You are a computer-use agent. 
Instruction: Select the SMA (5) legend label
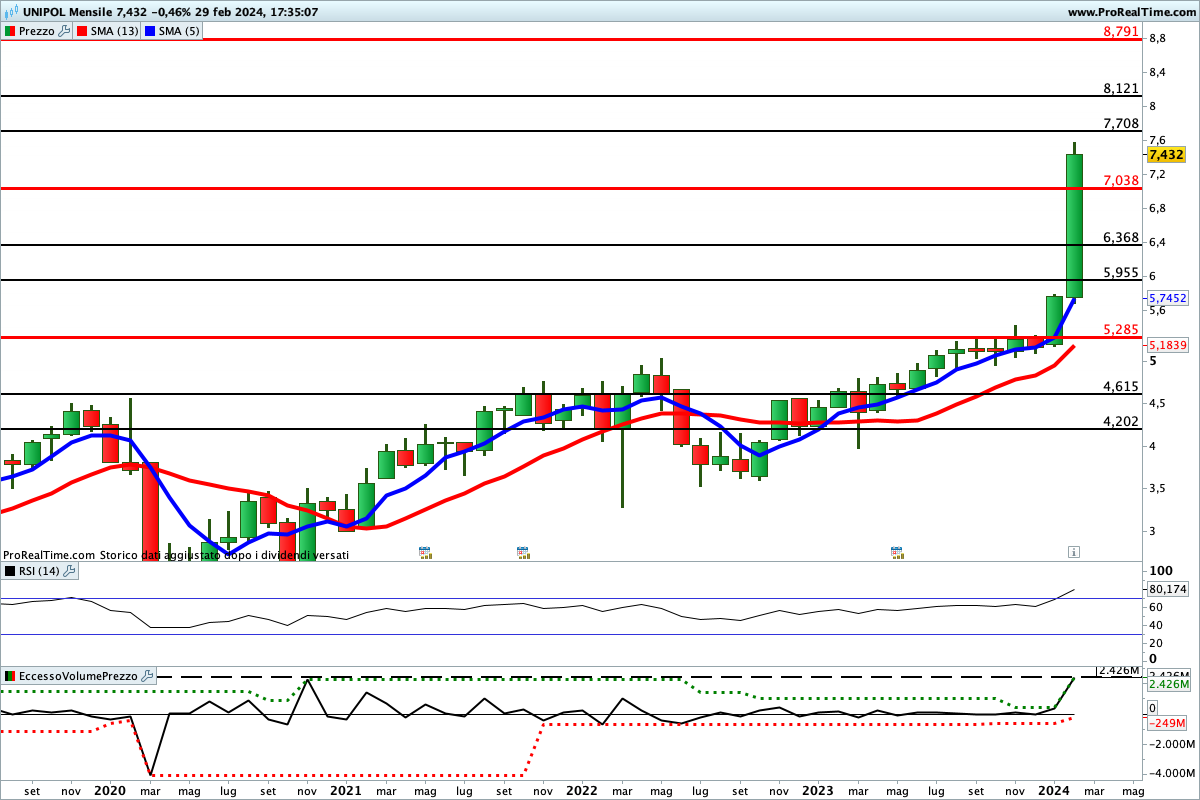point(180,31)
